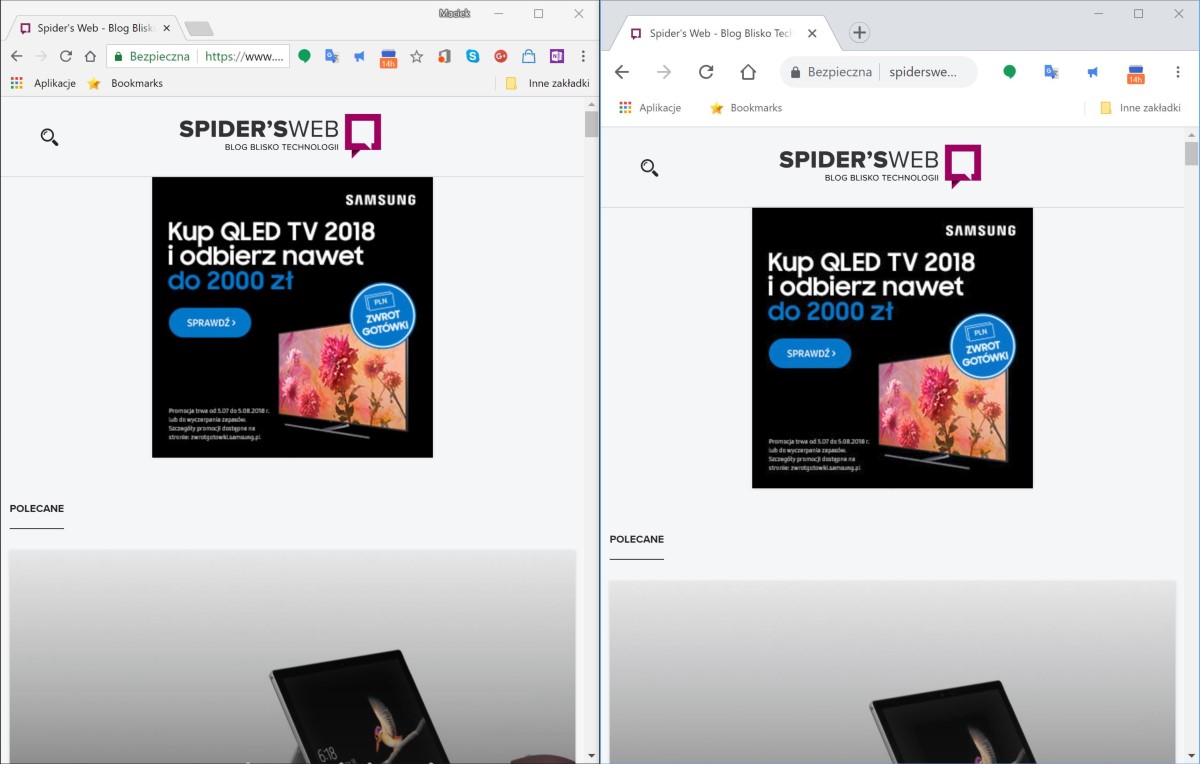Open the site search in the left window

[49, 137]
